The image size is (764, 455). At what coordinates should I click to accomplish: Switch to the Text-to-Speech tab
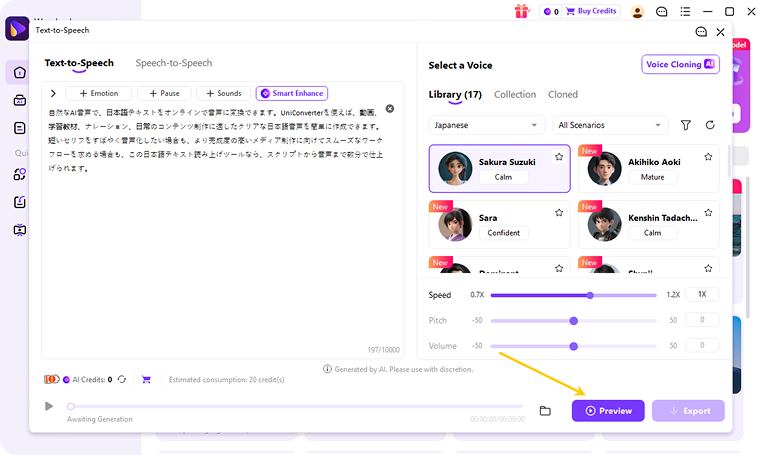pos(79,63)
